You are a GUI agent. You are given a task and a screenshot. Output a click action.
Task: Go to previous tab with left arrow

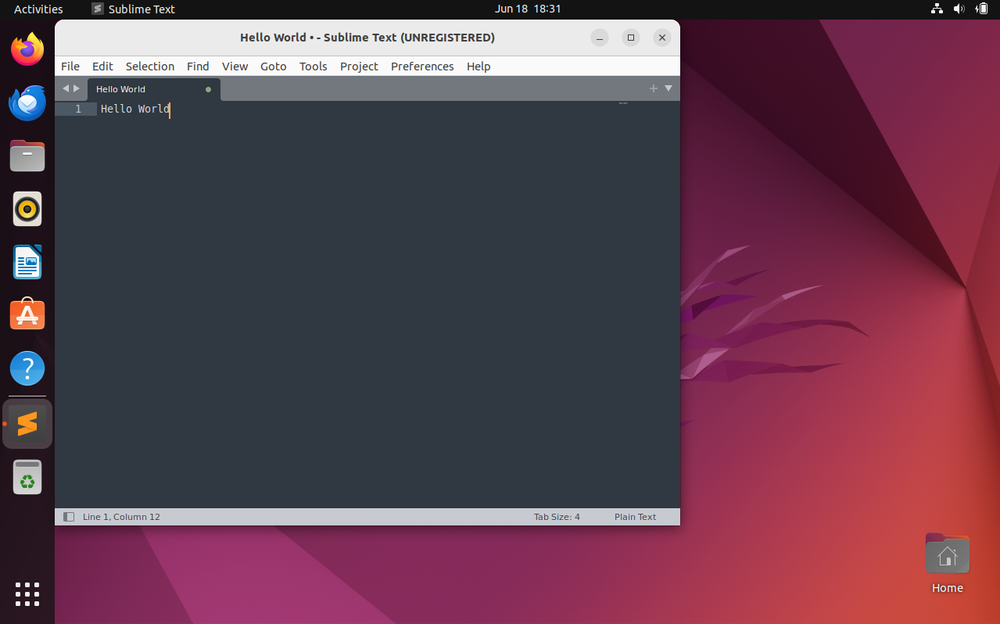click(x=66, y=89)
